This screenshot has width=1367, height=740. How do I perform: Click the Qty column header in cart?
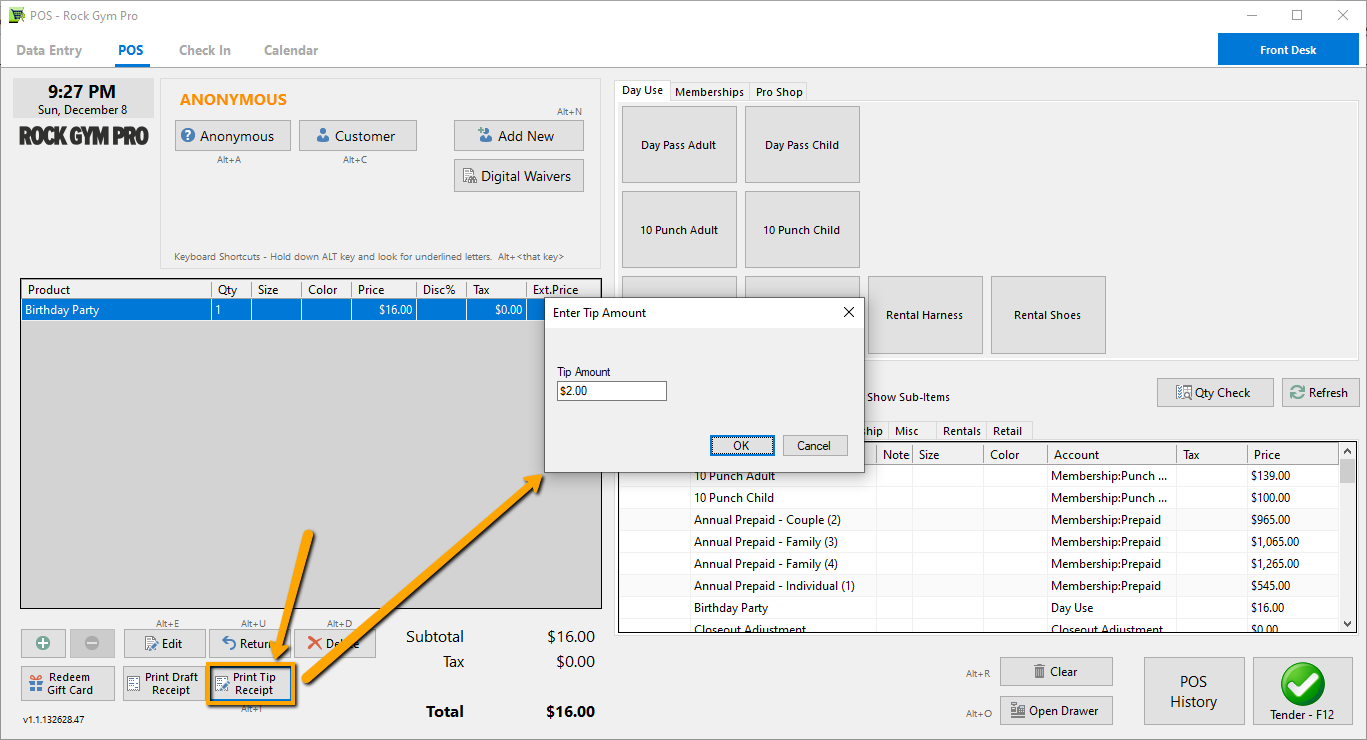(x=232, y=290)
